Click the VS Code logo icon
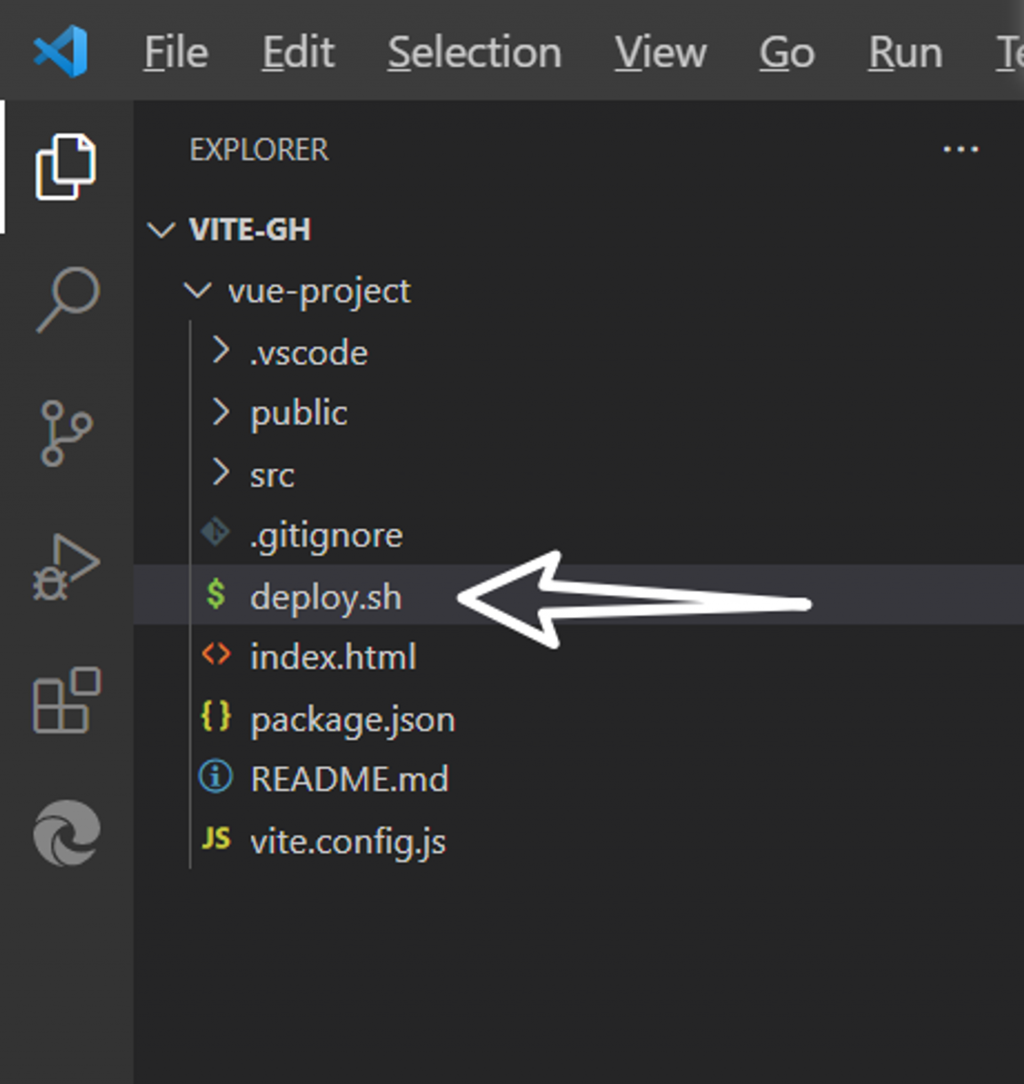Viewport: 1024px width, 1084px height. pyautogui.click(x=61, y=51)
